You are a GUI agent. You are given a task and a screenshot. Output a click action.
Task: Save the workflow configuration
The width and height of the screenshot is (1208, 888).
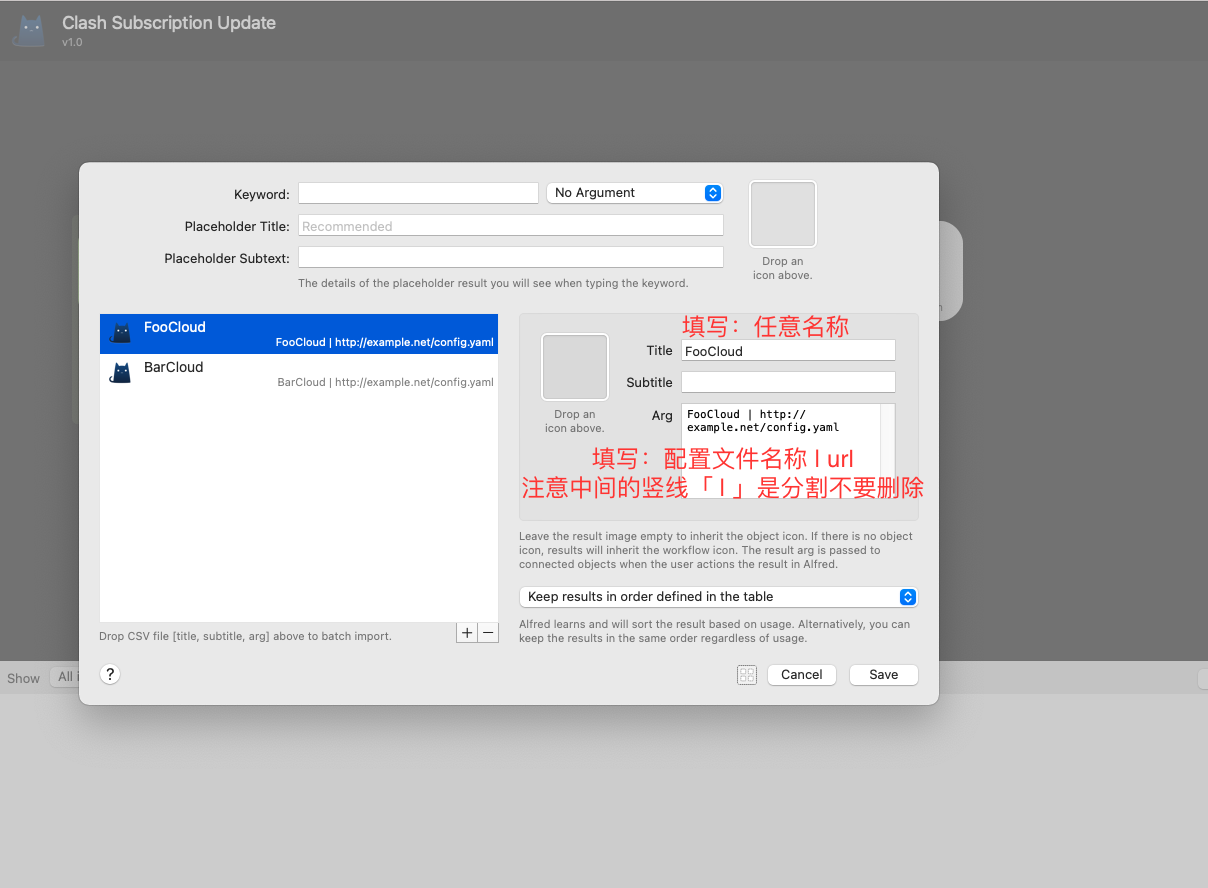coord(883,674)
